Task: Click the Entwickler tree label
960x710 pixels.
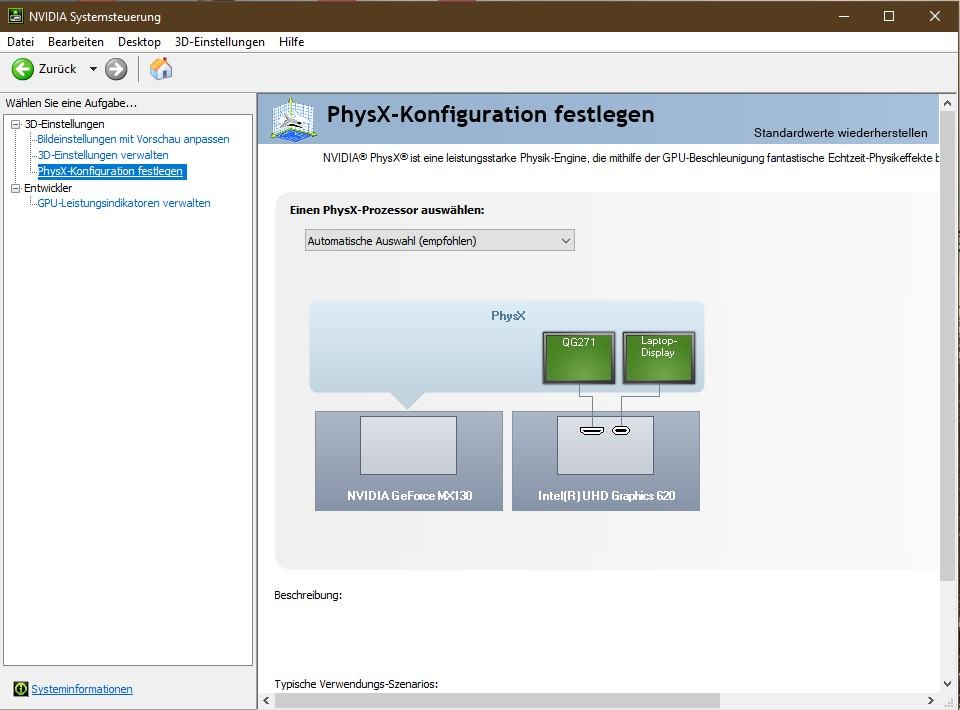Action: [x=48, y=188]
